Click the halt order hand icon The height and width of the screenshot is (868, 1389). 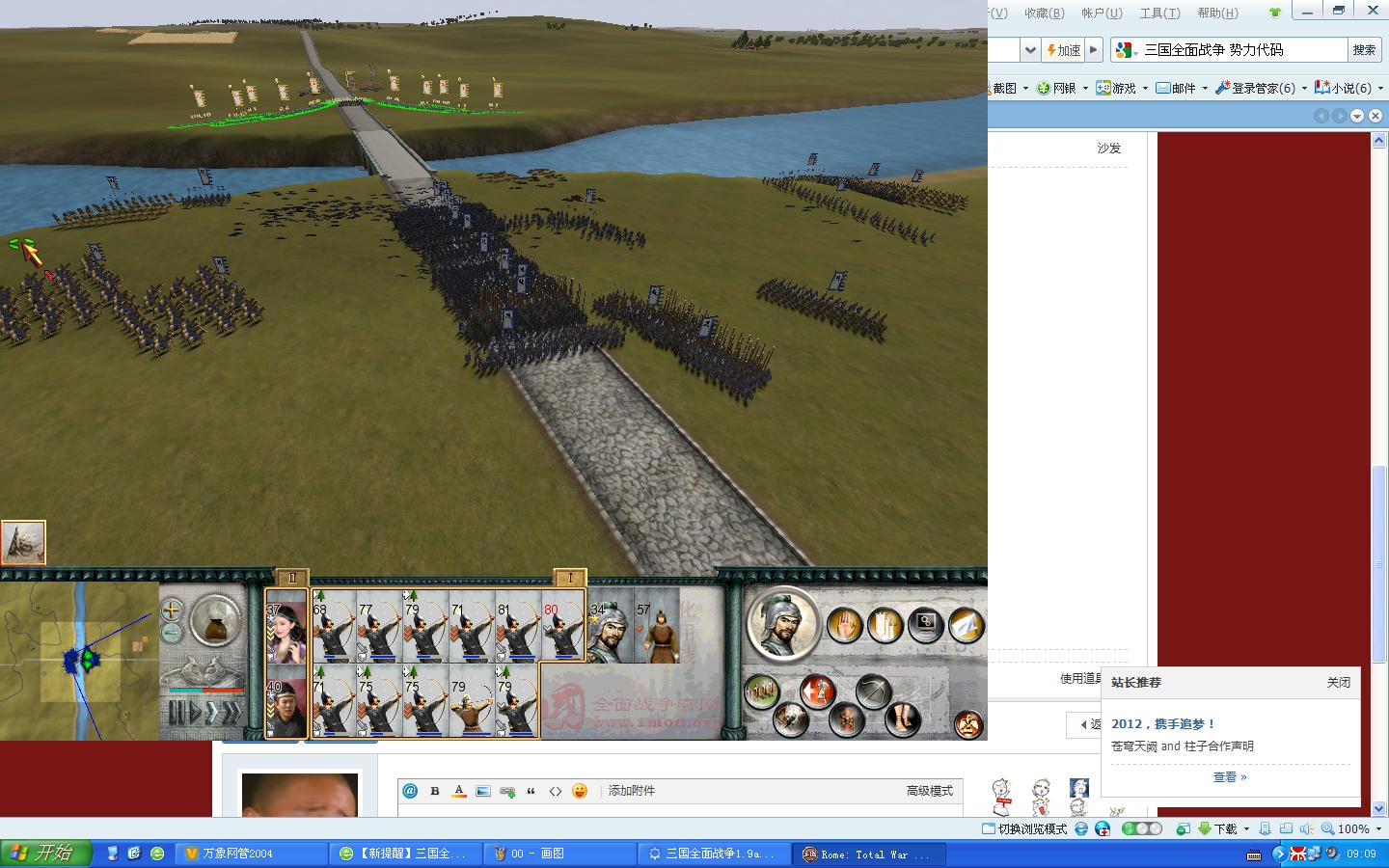845,625
